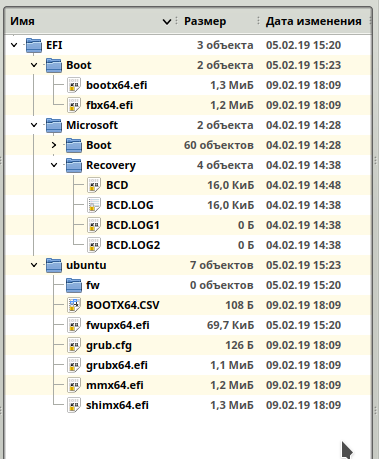The width and height of the screenshot is (379, 459).
Task: Click the '4 объекта' size of Recovery
Action: [225, 165]
